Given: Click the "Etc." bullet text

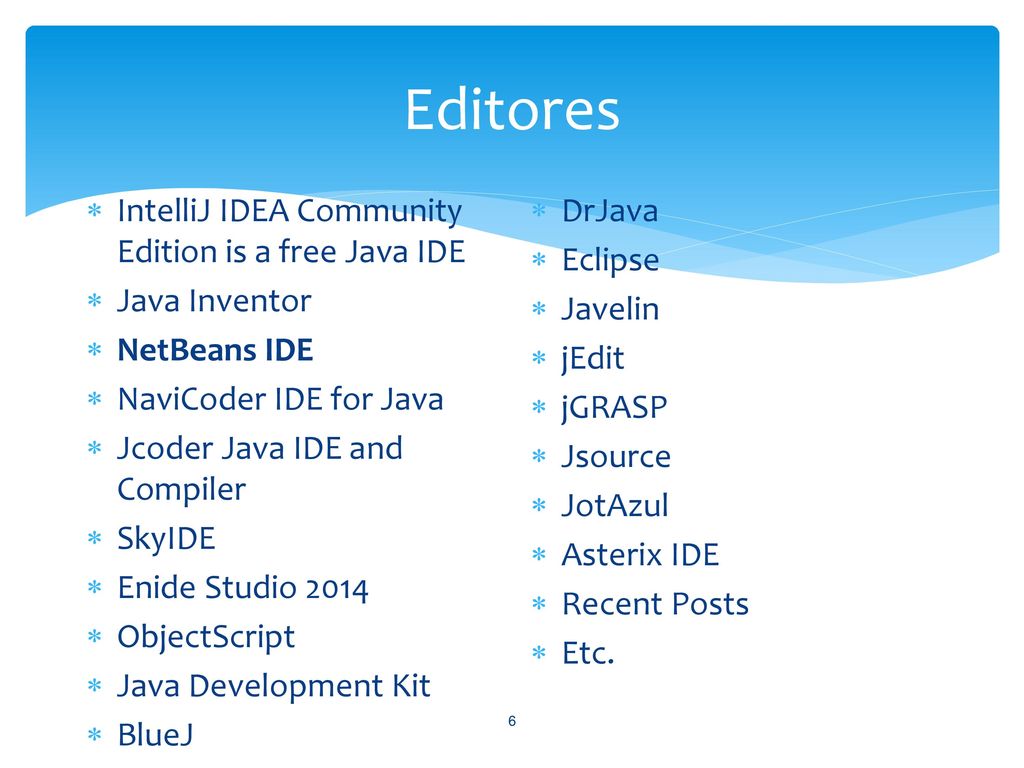Looking at the screenshot, I should [x=588, y=652].
